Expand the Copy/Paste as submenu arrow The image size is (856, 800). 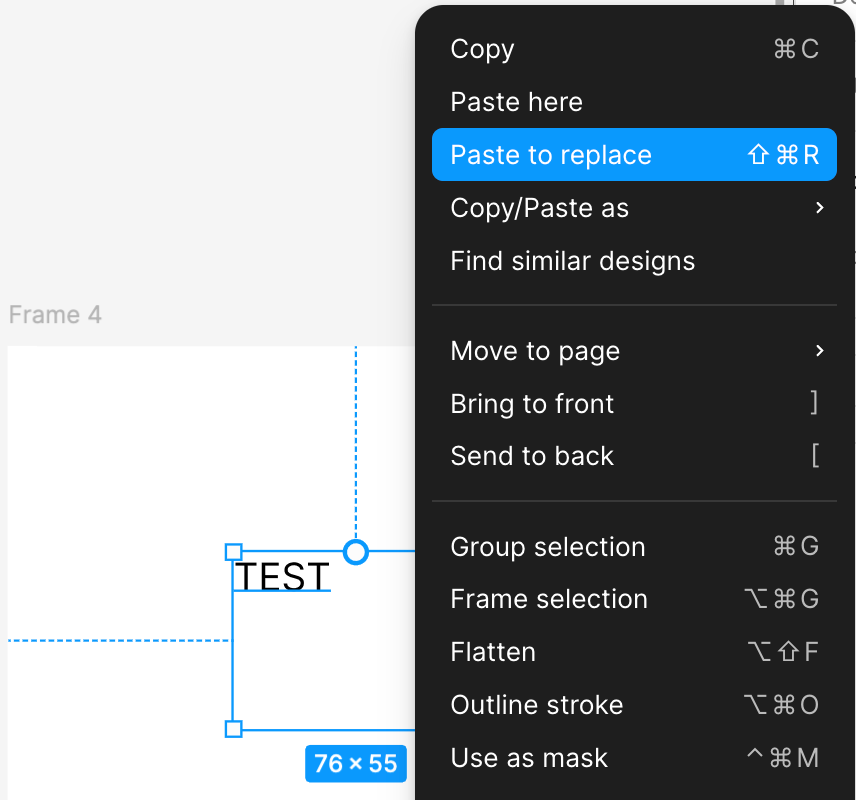(x=819, y=208)
